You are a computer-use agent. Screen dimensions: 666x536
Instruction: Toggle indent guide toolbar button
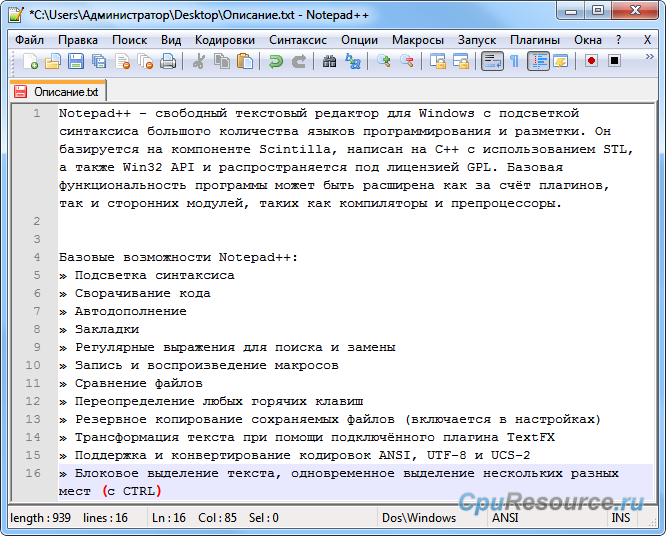(538, 62)
